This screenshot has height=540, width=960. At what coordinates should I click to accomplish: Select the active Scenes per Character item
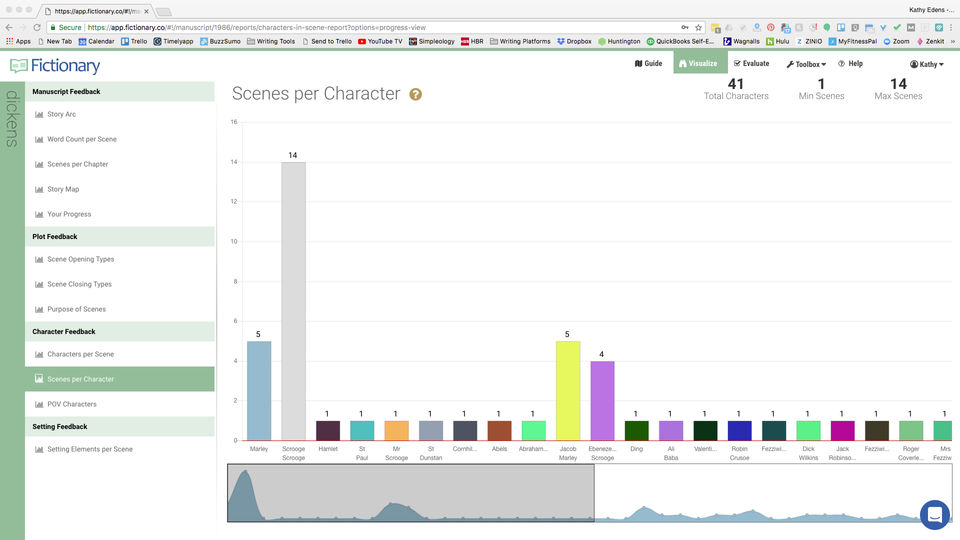point(119,379)
